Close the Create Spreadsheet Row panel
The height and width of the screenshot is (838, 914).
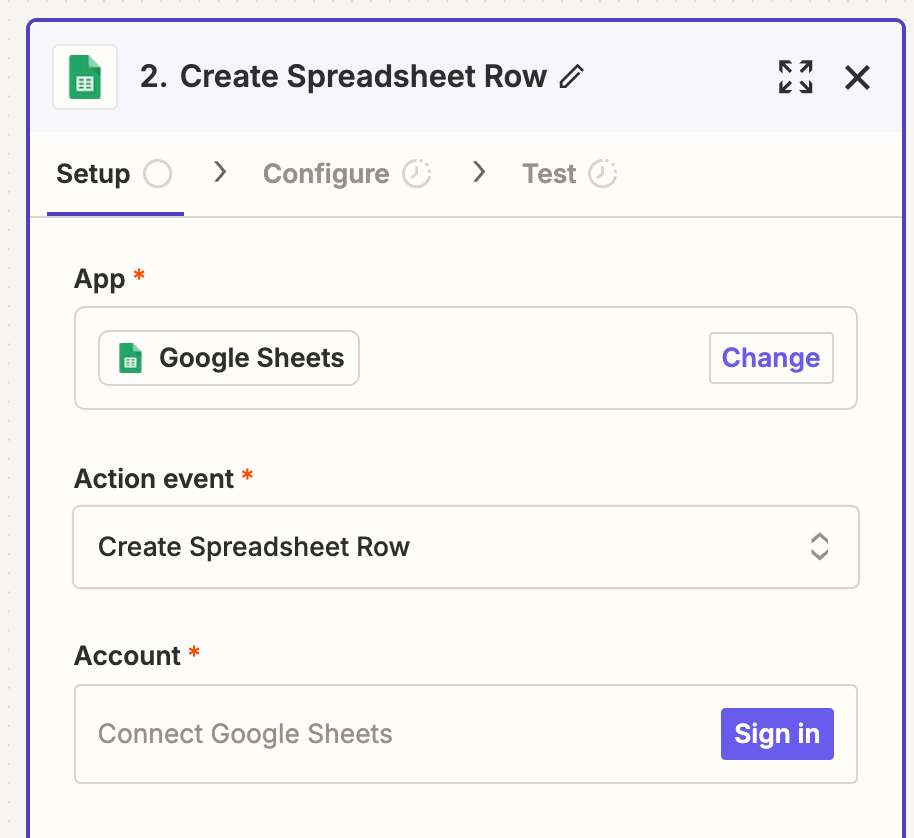pos(857,77)
